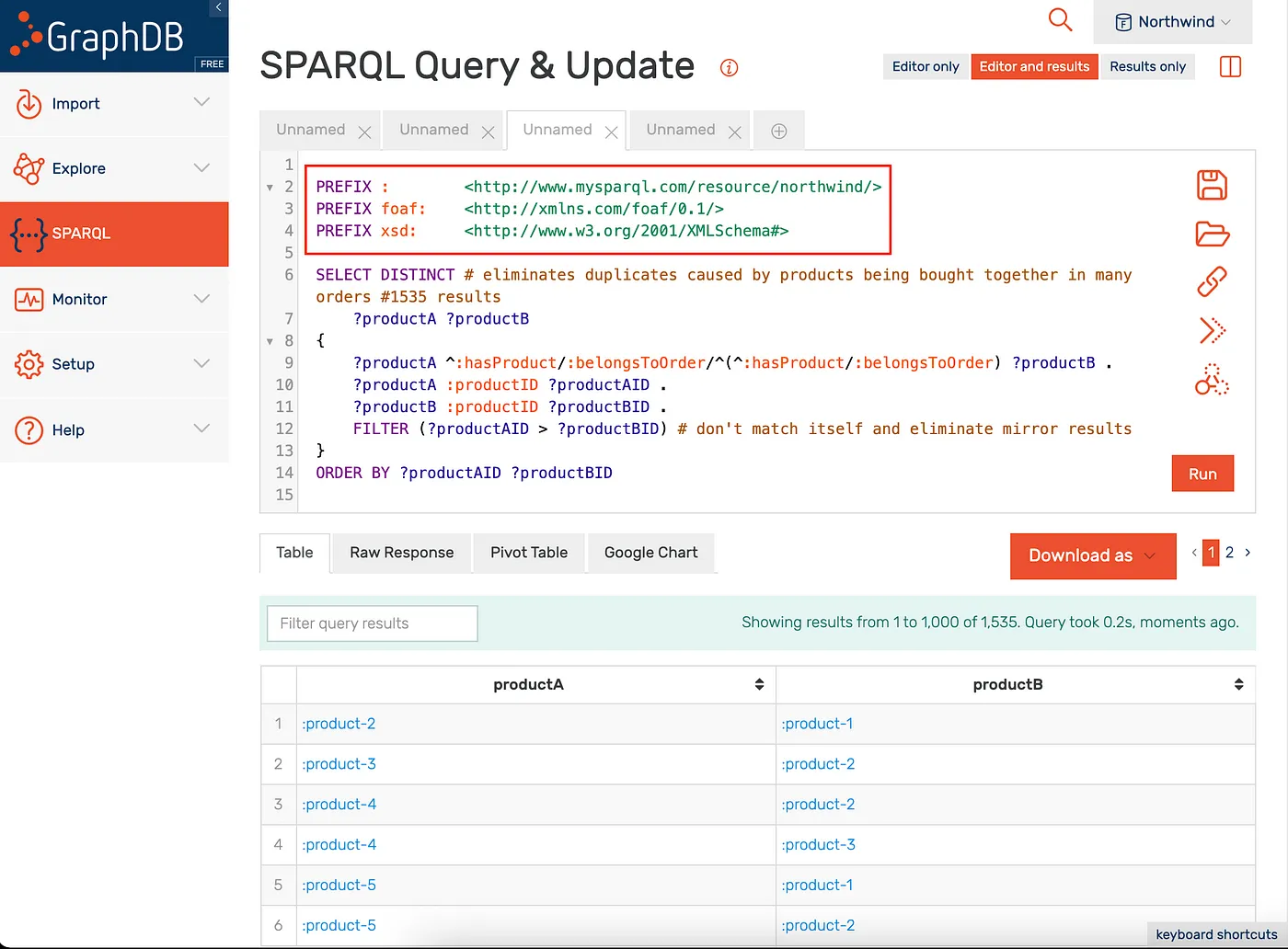Image resolution: width=1288 pixels, height=949 pixels.
Task: Switch to the Google Chart tab
Action: point(650,553)
